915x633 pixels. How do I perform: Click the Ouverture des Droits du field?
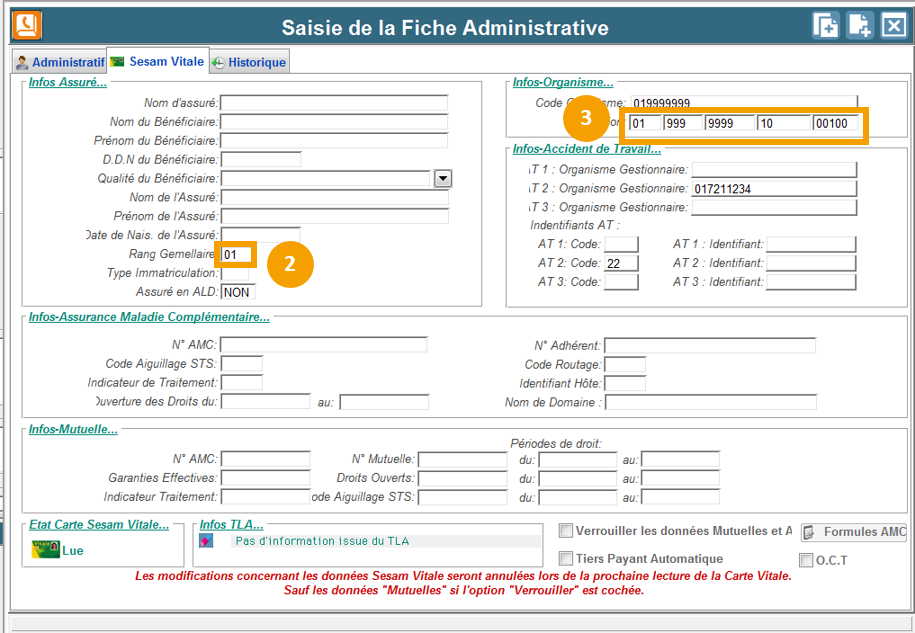click(266, 401)
